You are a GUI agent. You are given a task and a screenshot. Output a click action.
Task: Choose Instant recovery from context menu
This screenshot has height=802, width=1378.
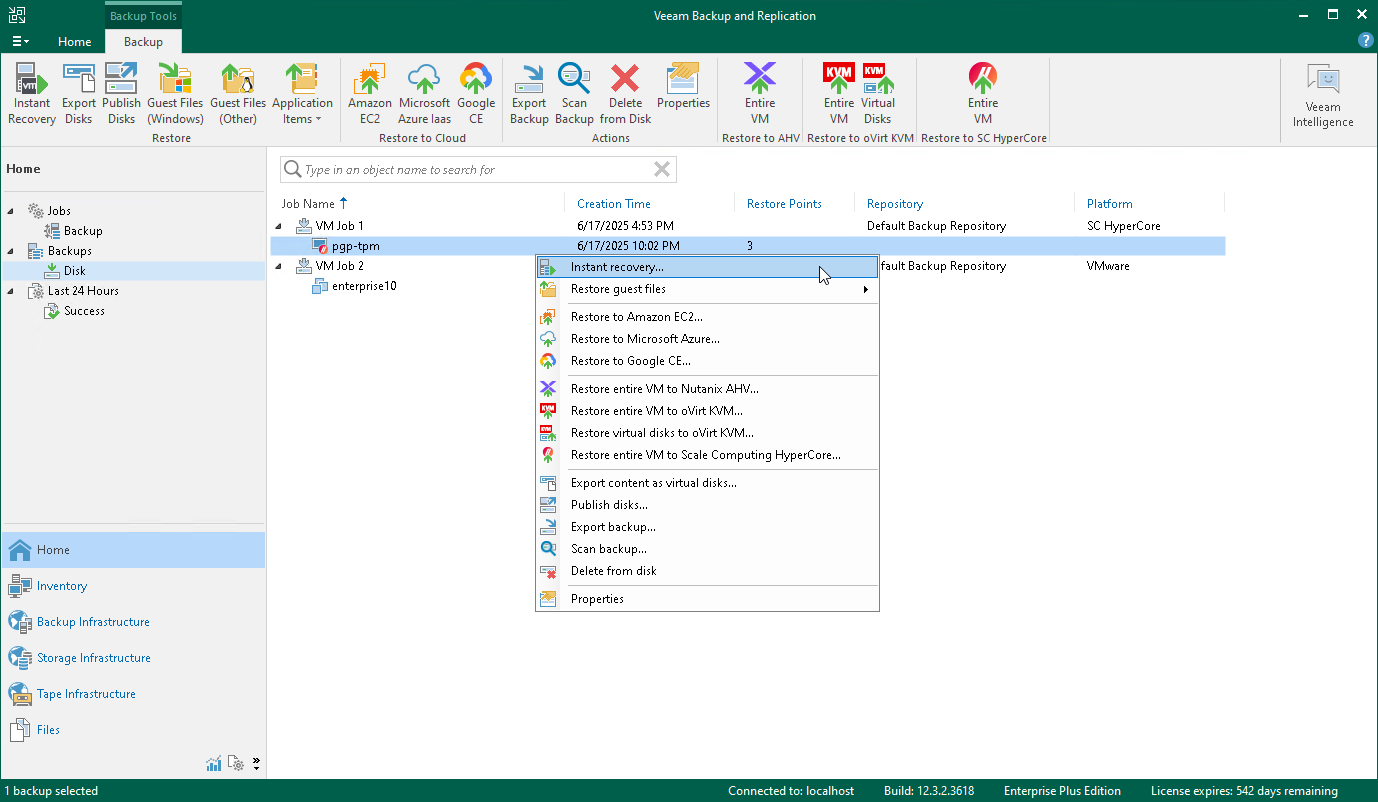[x=707, y=267]
